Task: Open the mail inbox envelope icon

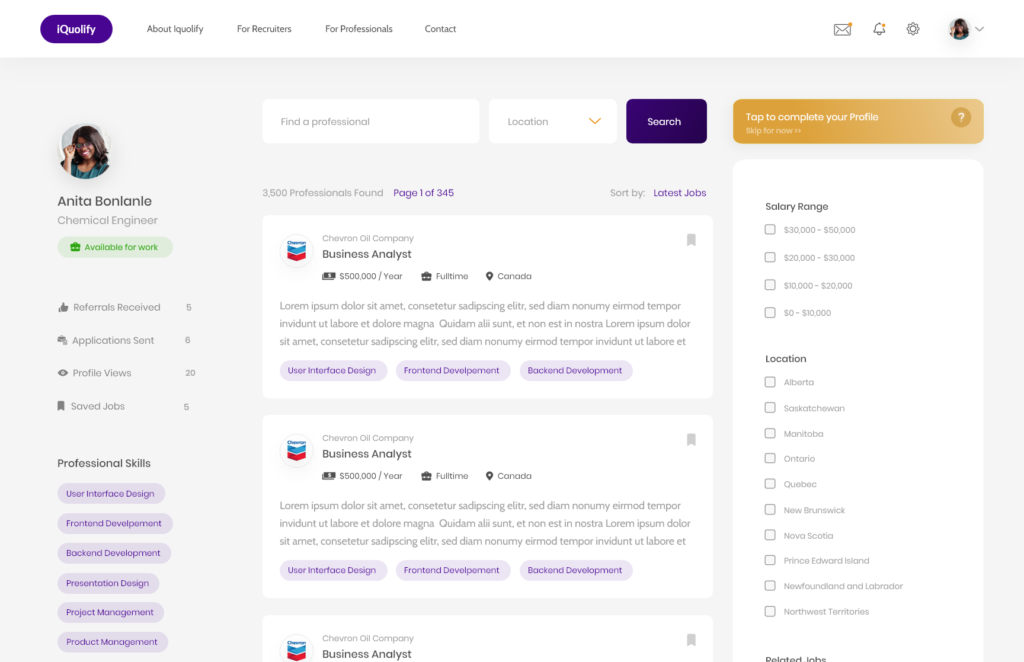Action: pyautogui.click(x=842, y=29)
